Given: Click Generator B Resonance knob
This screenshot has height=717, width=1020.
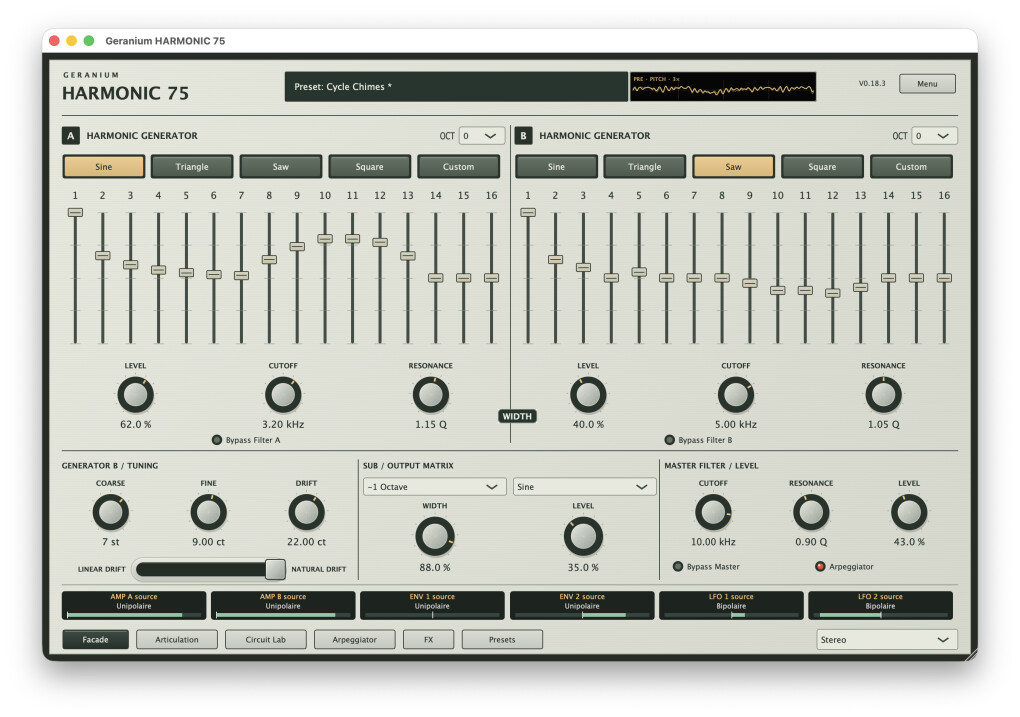Looking at the screenshot, I should point(883,395).
